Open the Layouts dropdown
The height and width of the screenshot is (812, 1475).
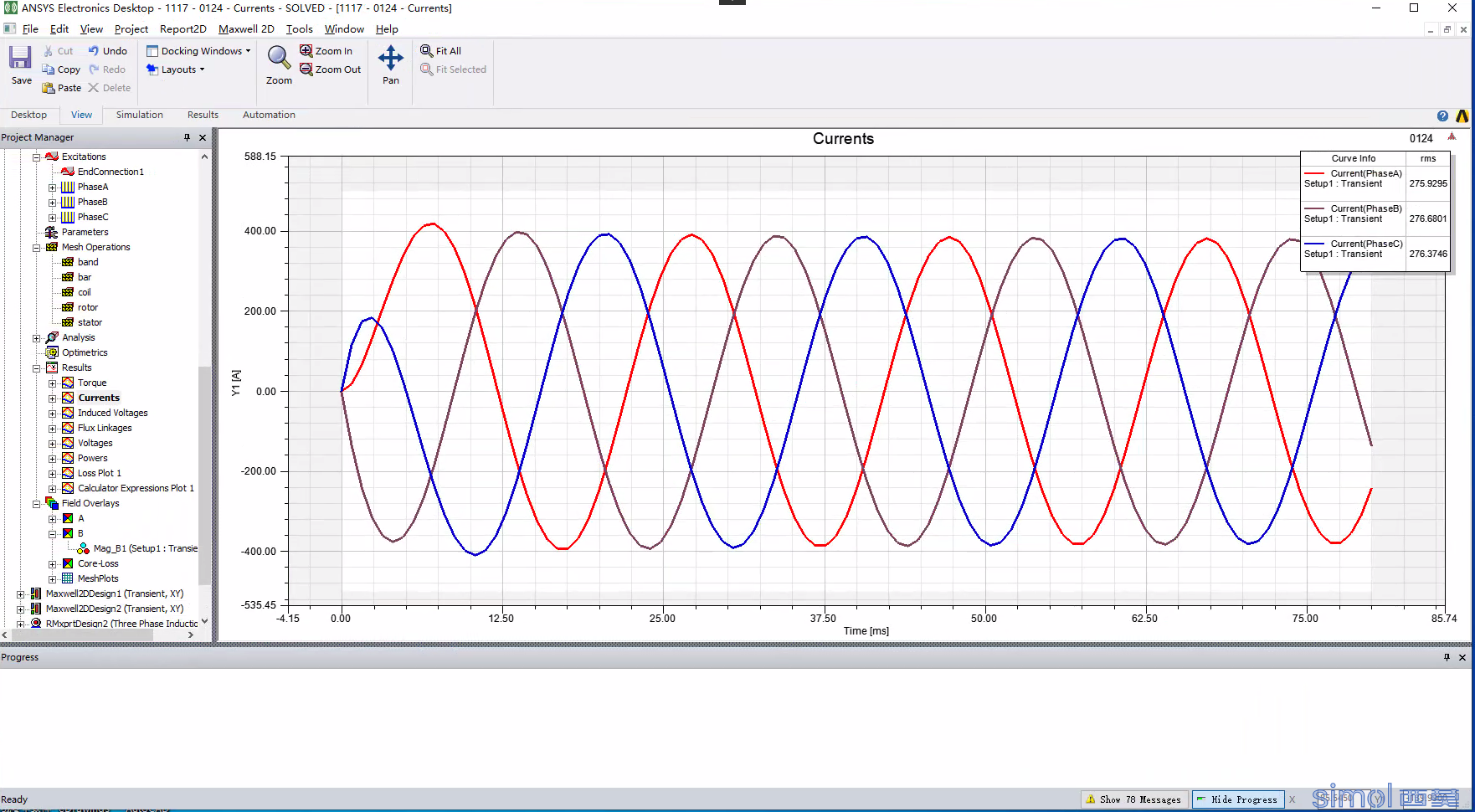pyautogui.click(x=175, y=69)
